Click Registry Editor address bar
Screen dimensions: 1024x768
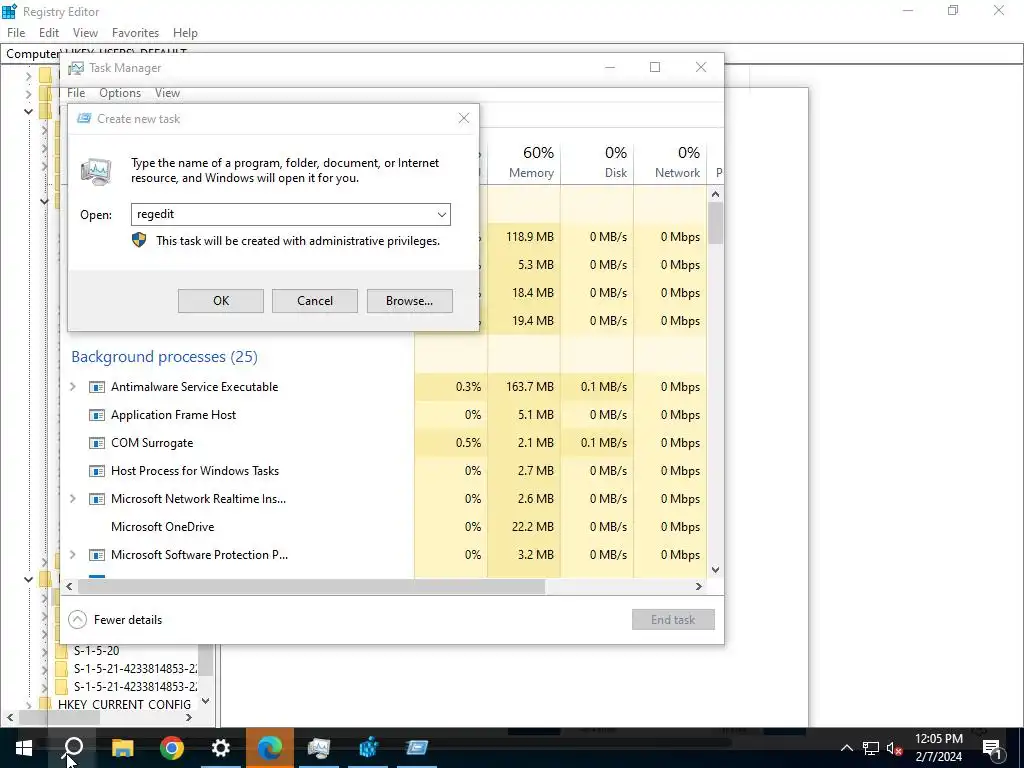(x=512, y=54)
